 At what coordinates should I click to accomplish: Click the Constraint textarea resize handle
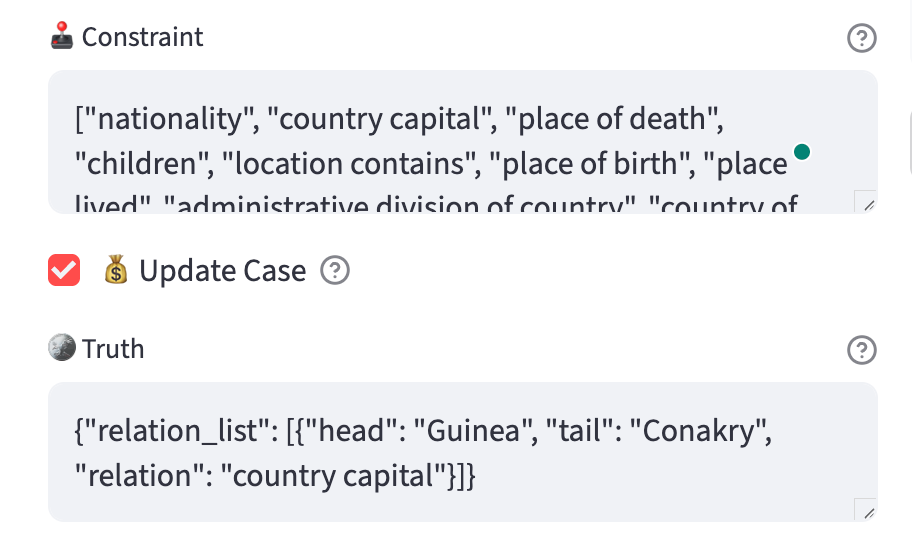coord(865,202)
